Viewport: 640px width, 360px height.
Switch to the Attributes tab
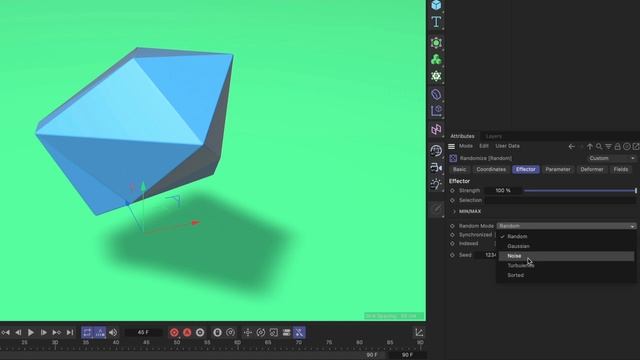coord(462,136)
